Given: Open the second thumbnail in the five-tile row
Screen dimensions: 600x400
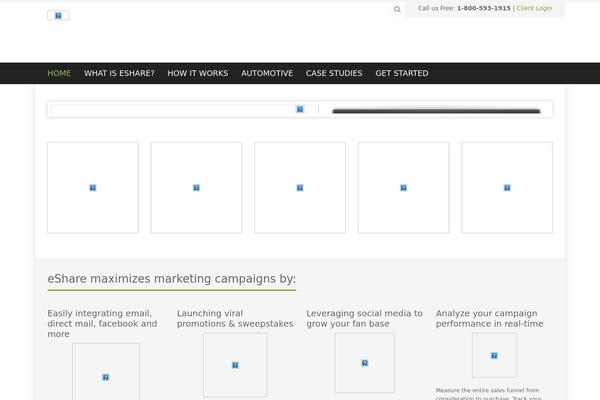Looking at the screenshot, I should point(196,188).
